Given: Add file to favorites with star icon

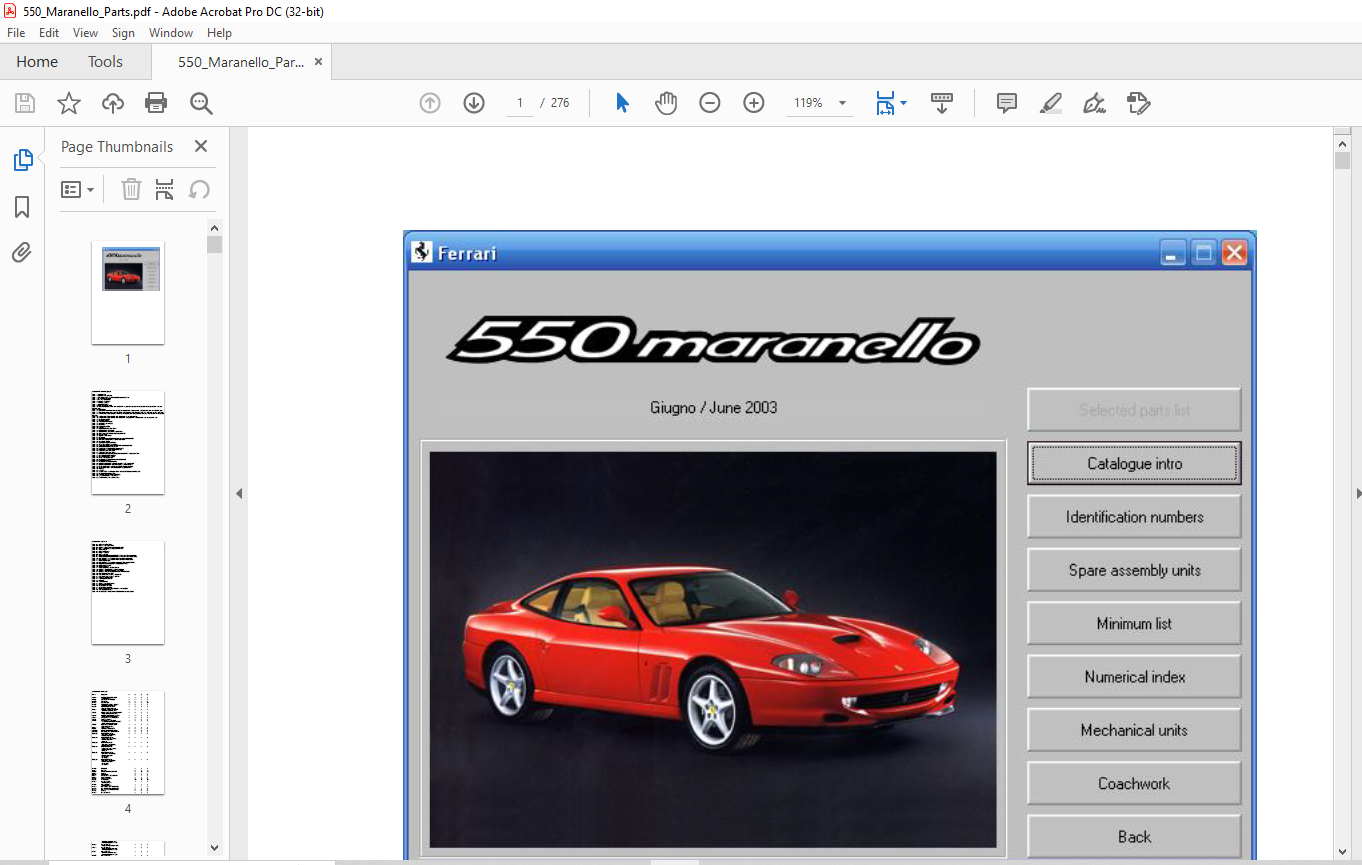Looking at the screenshot, I should coord(68,103).
